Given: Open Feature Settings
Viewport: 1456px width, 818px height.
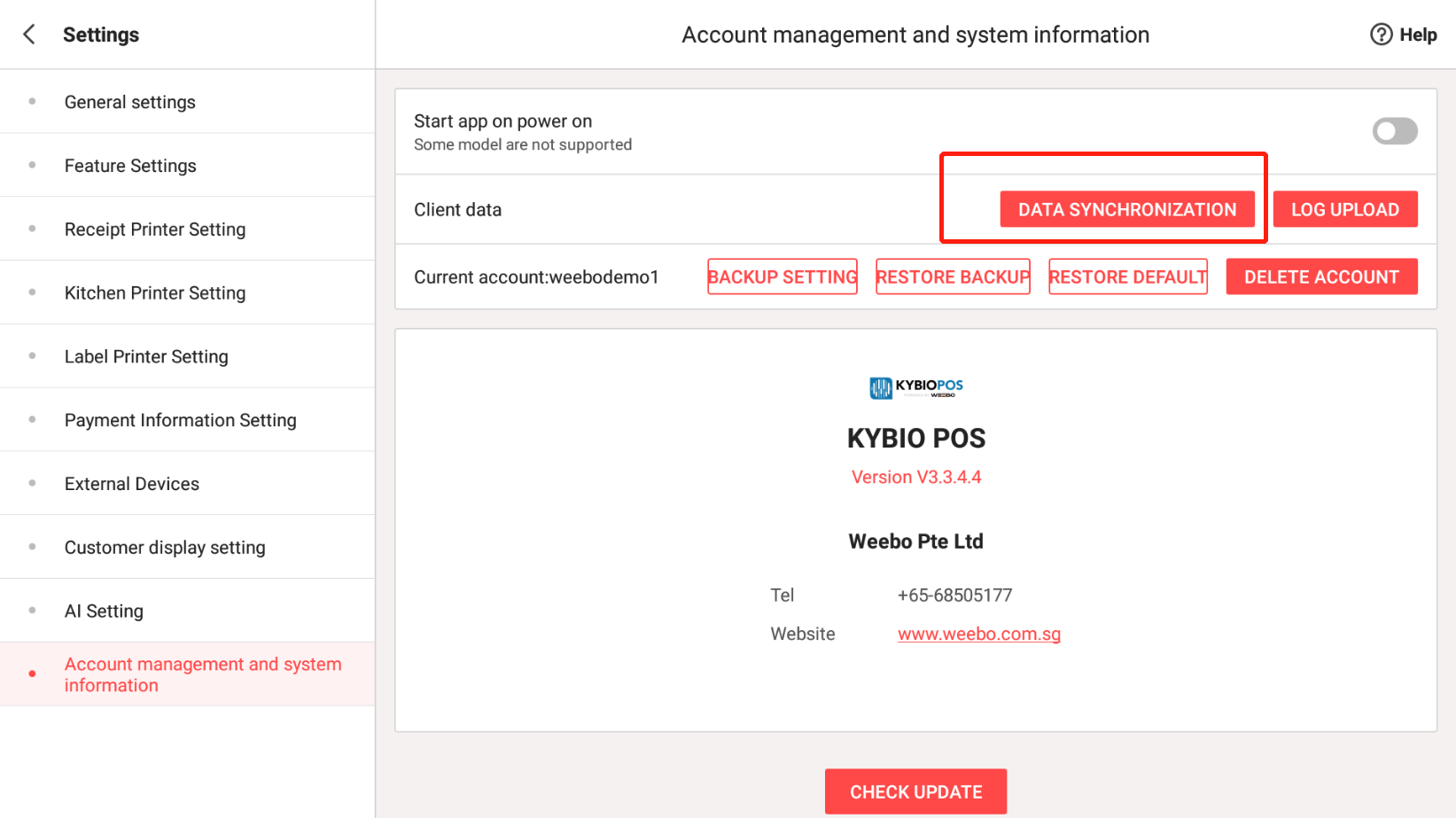Looking at the screenshot, I should click(187, 166).
